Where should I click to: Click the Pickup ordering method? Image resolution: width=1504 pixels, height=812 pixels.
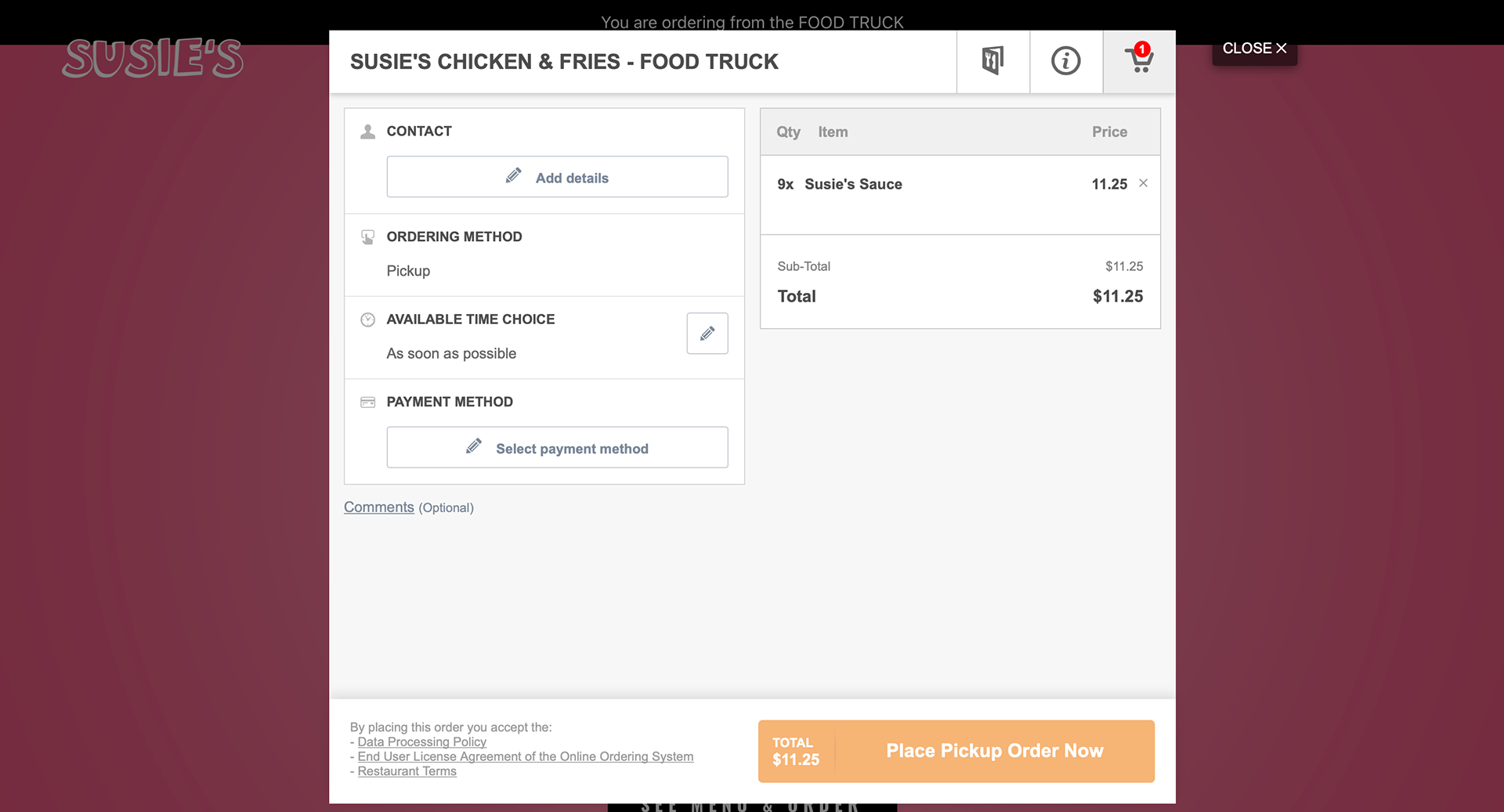(x=408, y=271)
